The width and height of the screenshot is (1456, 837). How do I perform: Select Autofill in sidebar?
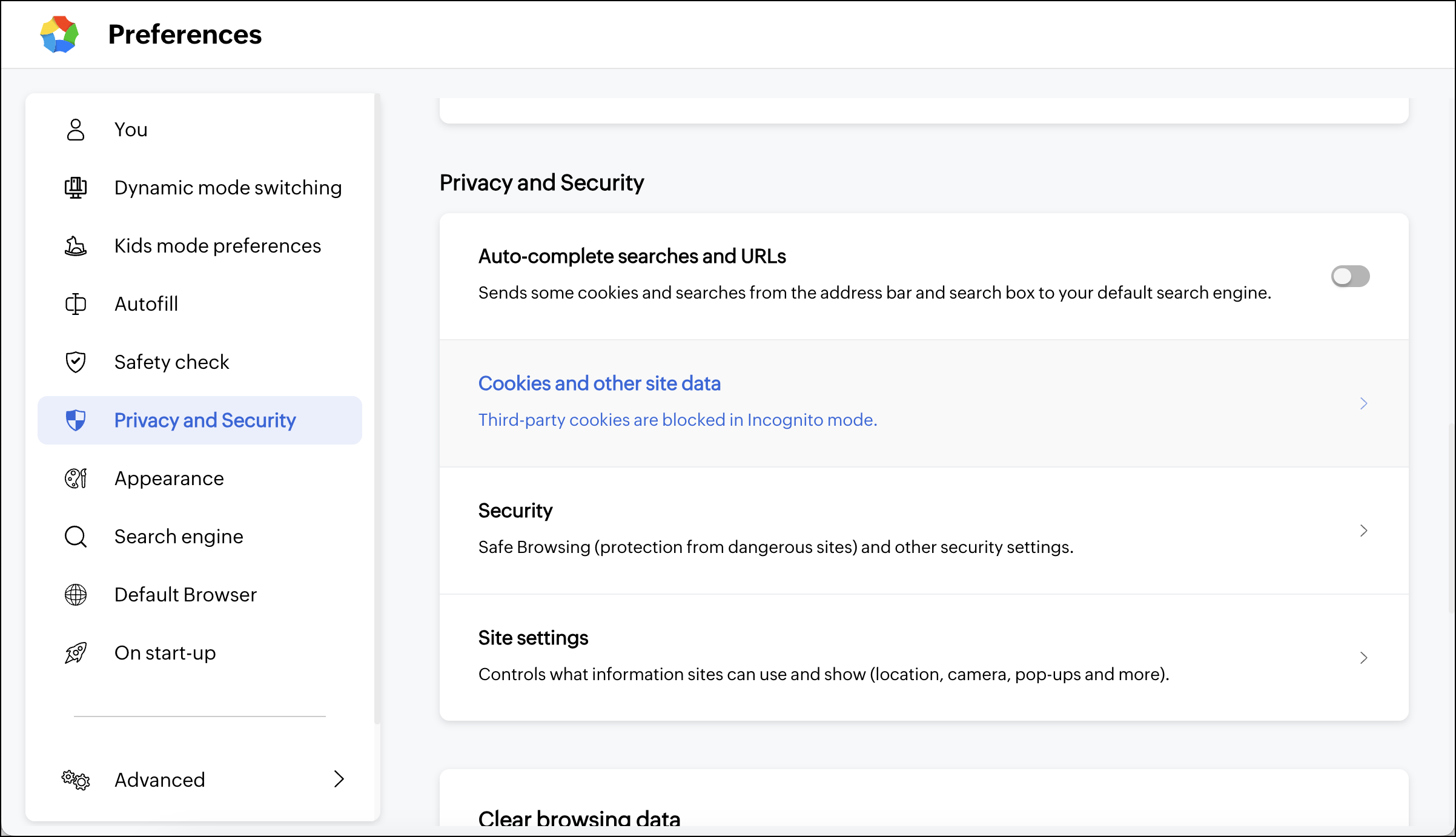point(200,304)
